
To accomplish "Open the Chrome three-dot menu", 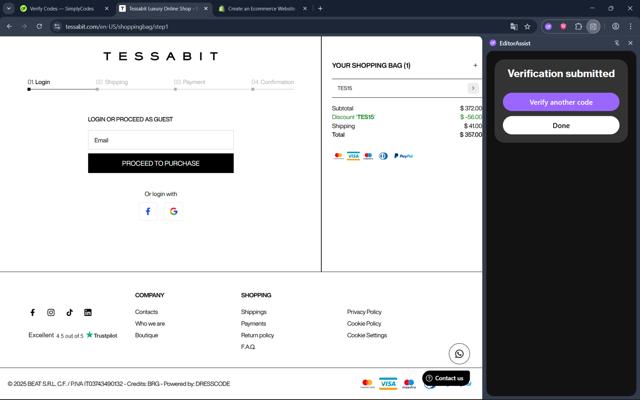I will point(630,27).
